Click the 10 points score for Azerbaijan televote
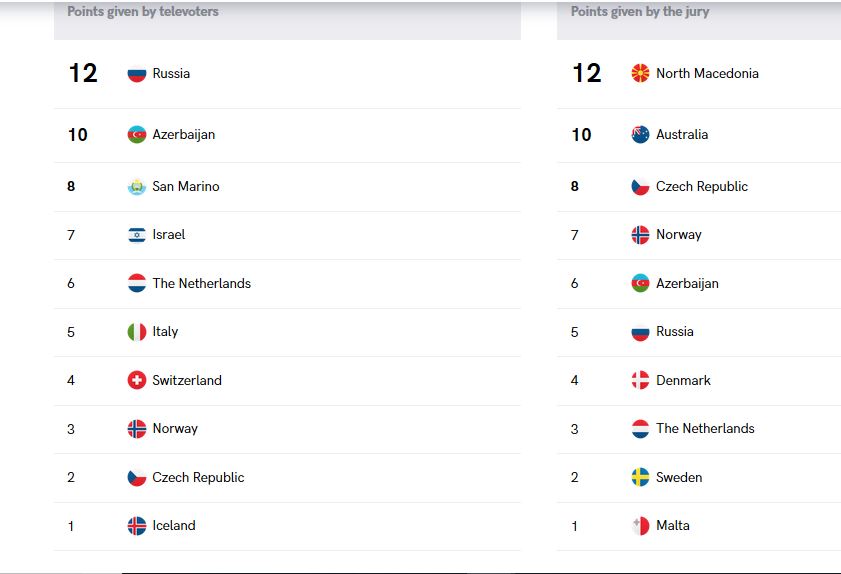This screenshot has height=574, width=841. [x=78, y=135]
